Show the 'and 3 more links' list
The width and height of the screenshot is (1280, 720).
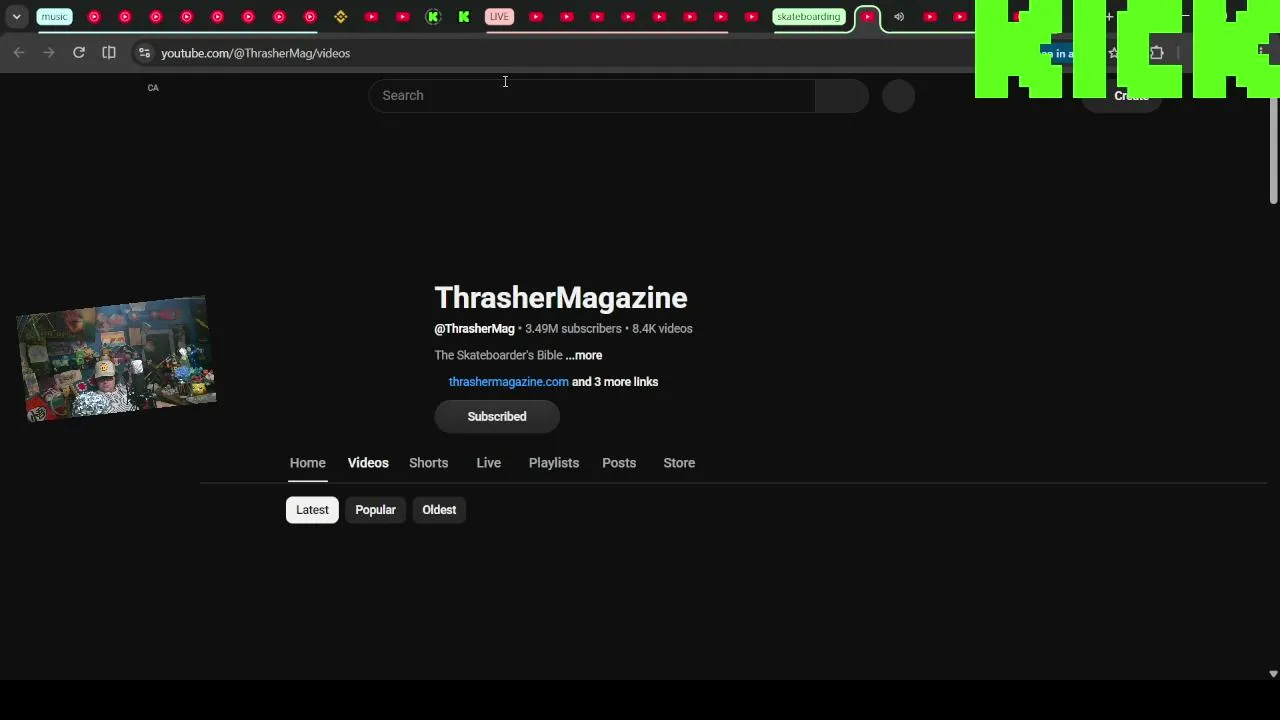click(x=615, y=382)
